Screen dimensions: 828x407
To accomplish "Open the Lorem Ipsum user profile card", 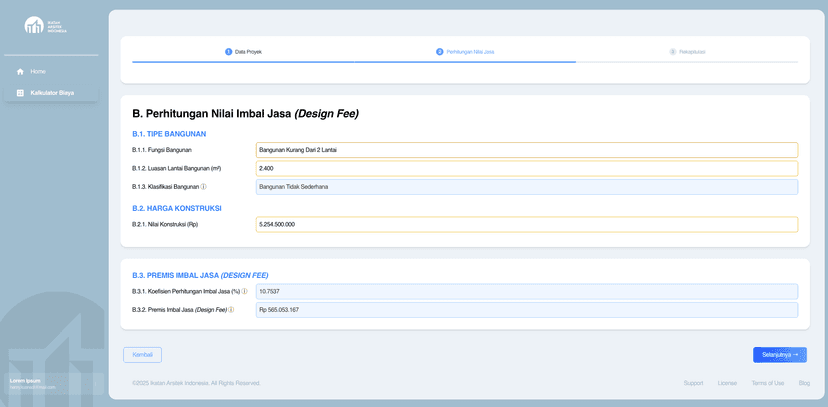I will (54, 384).
